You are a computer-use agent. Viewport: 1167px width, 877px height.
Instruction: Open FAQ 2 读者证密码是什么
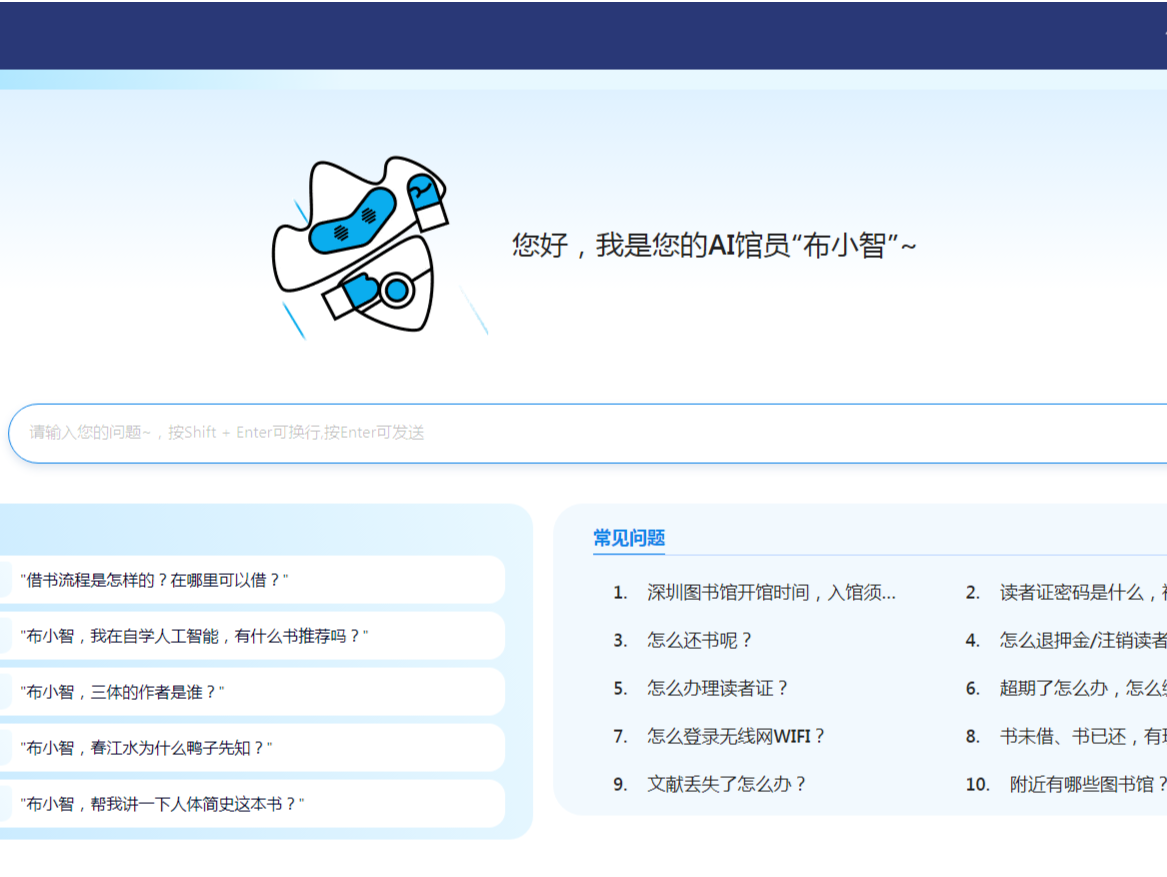(1083, 593)
